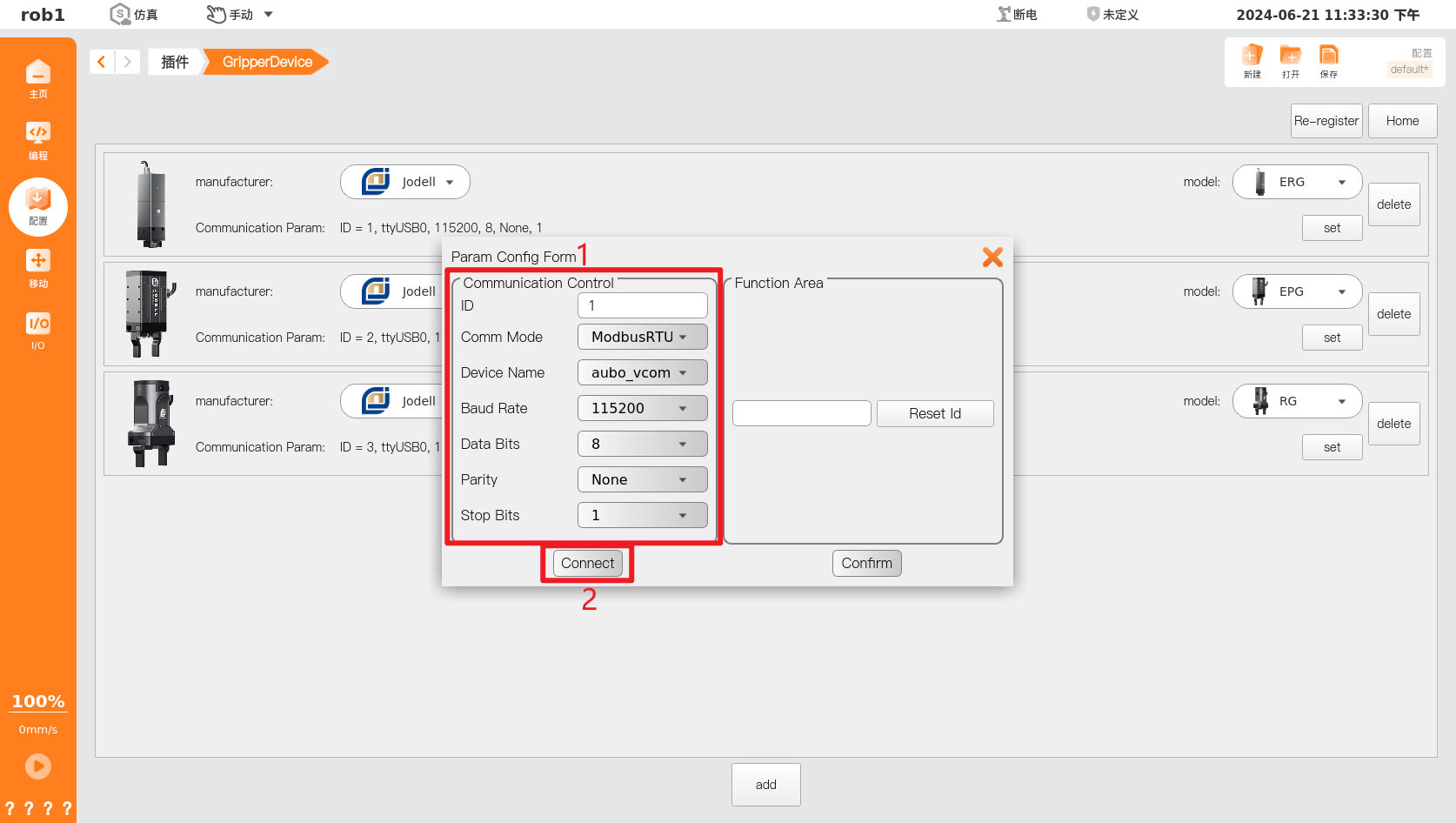Switch to the 插件 breadcrumb tab
The image size is (1456, 823).
[174, 61]
